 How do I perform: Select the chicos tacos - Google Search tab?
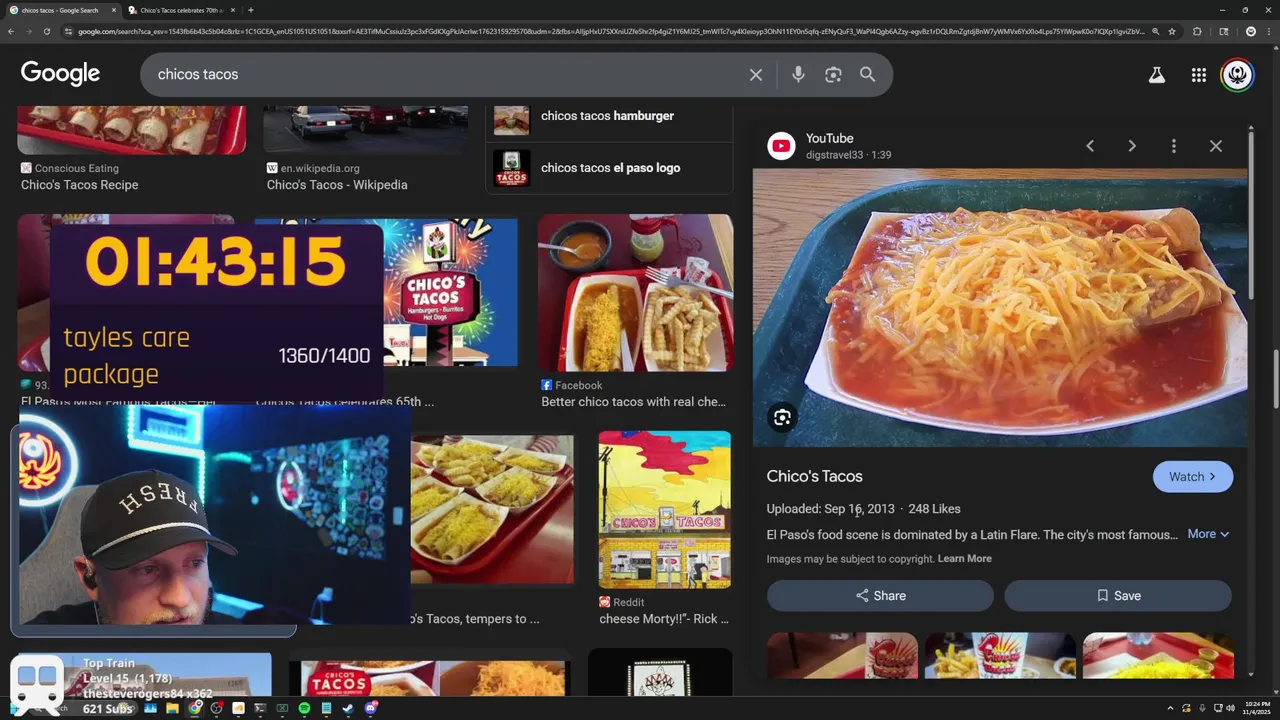(60, 10)
